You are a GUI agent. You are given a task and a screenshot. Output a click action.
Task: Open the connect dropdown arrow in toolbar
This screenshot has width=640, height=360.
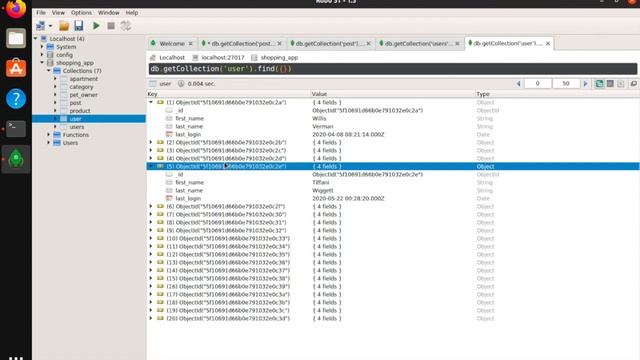tap(51, 26)
